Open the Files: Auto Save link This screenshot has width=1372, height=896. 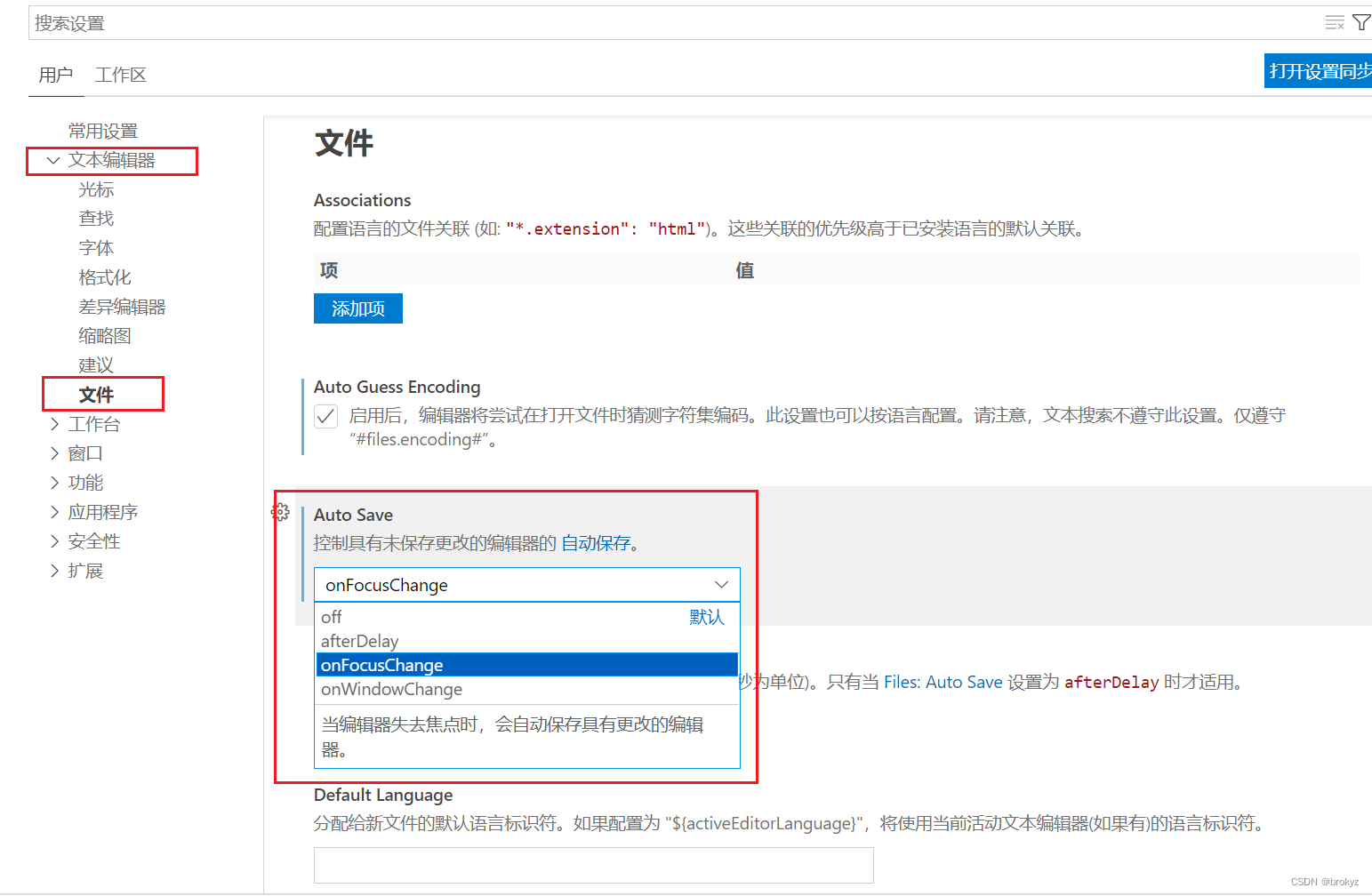[943, 682]
